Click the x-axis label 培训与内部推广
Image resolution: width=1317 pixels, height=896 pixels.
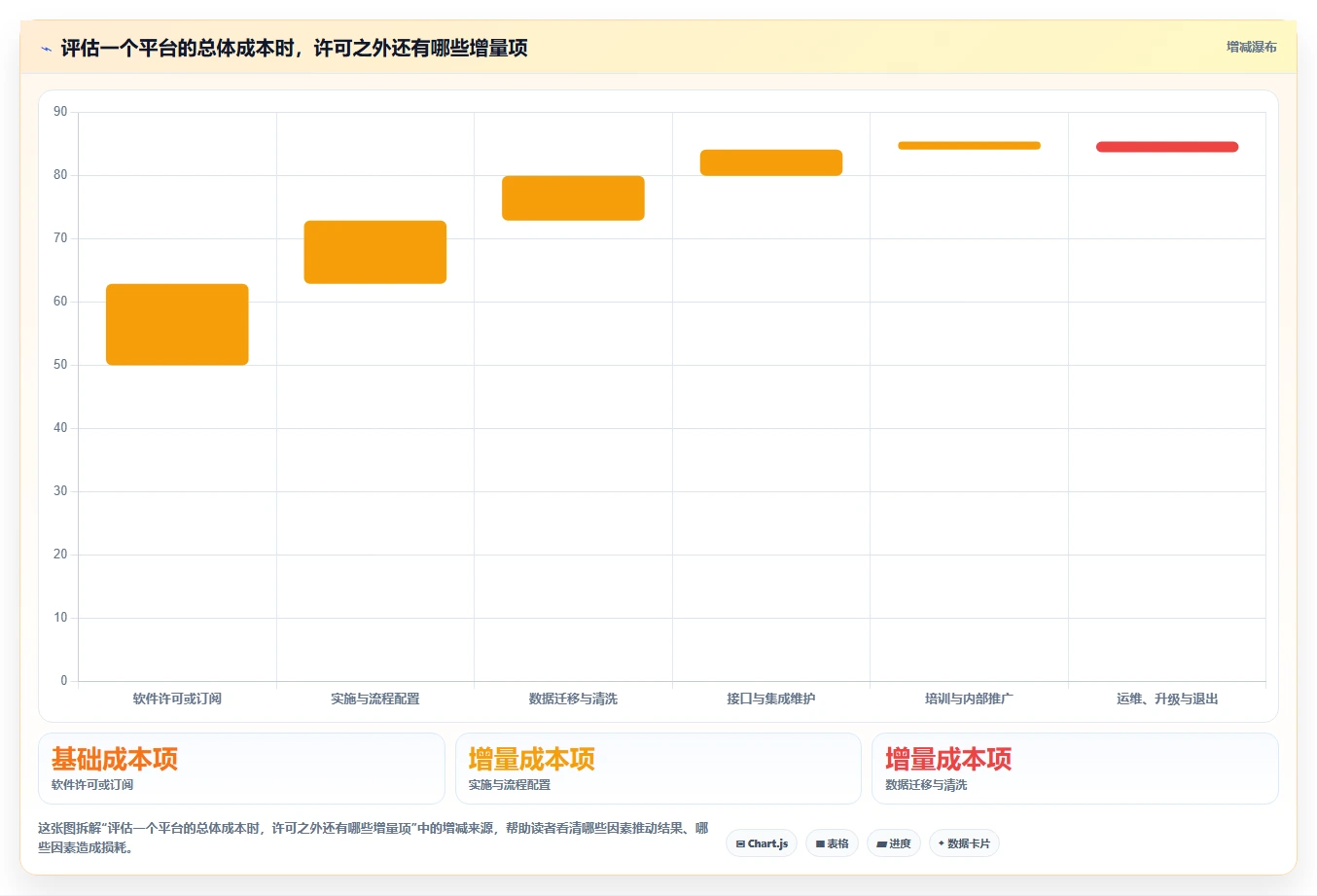pyautogui.click(x=969, y=699)
